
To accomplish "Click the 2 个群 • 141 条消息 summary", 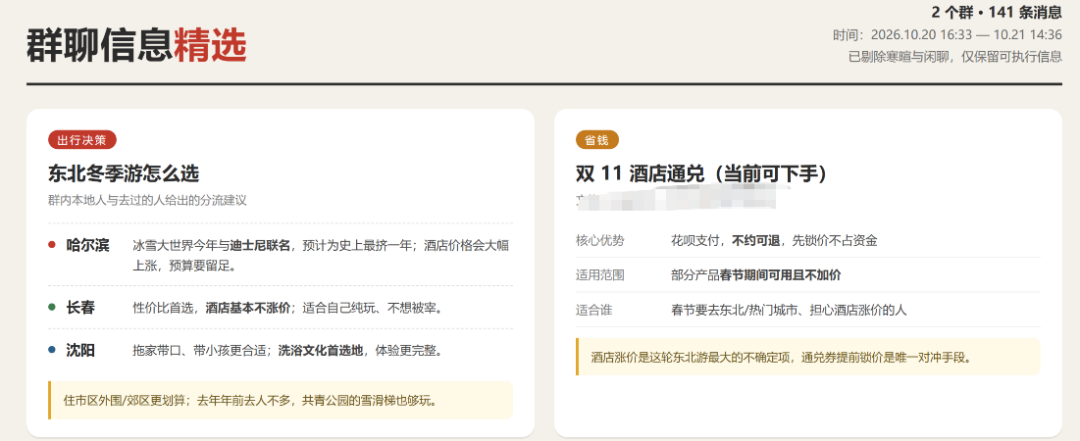I will (x=997, y=12).
